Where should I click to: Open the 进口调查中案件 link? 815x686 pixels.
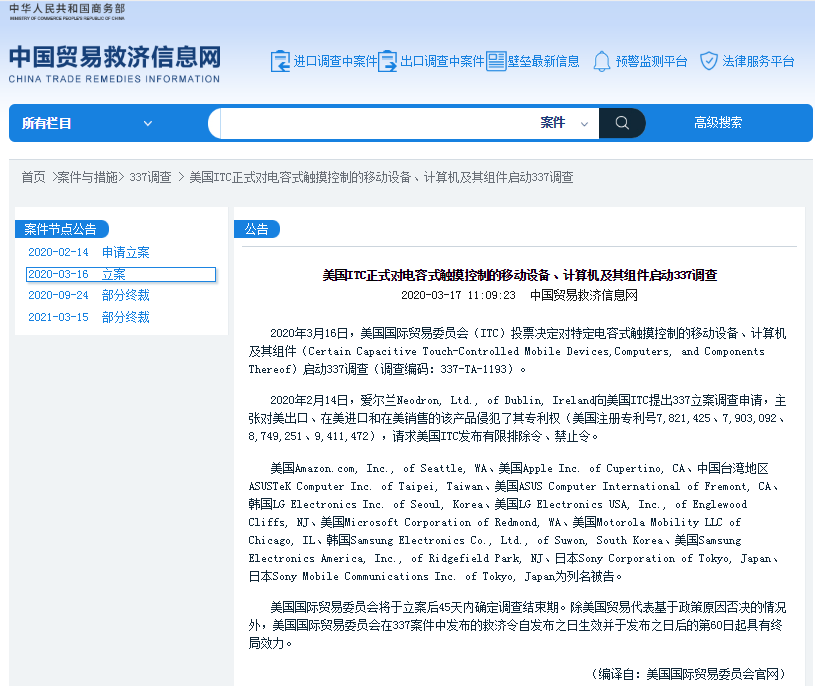coord(335,61)
